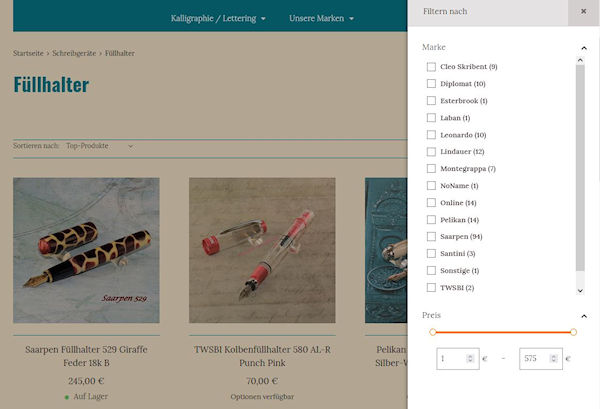Image resolution: width=600 pixels, height=409 pixels.
Task: Check the Diplomat brand filter
Action: pos(431,83)
